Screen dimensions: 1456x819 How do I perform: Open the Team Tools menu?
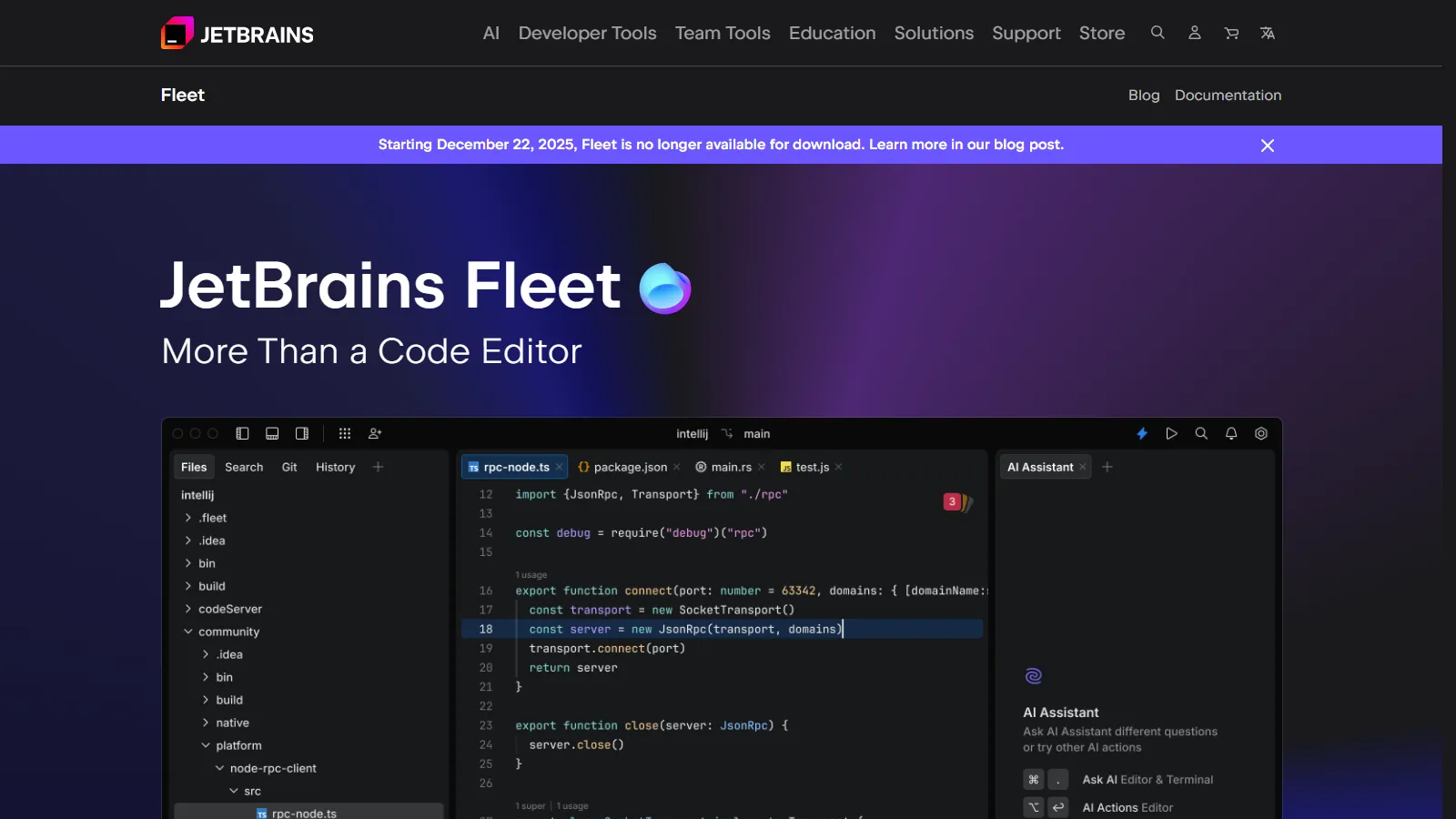point(723,33)
